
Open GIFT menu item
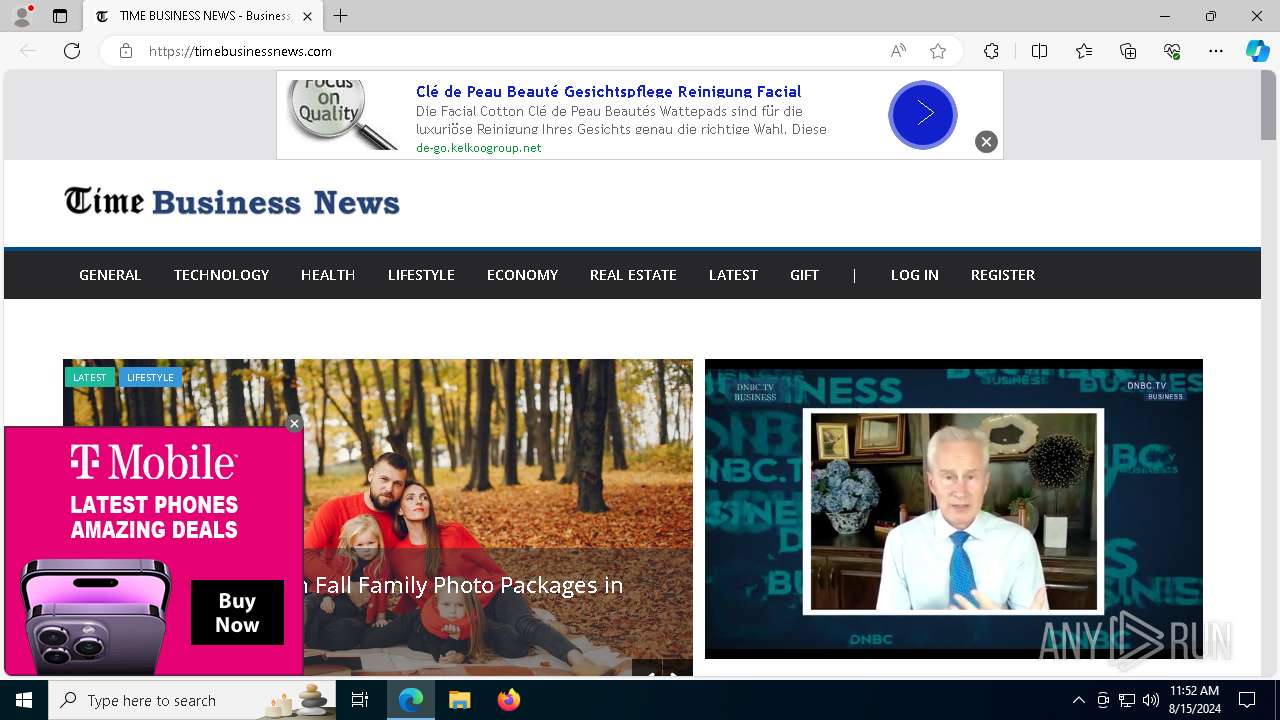click(804, 275)
